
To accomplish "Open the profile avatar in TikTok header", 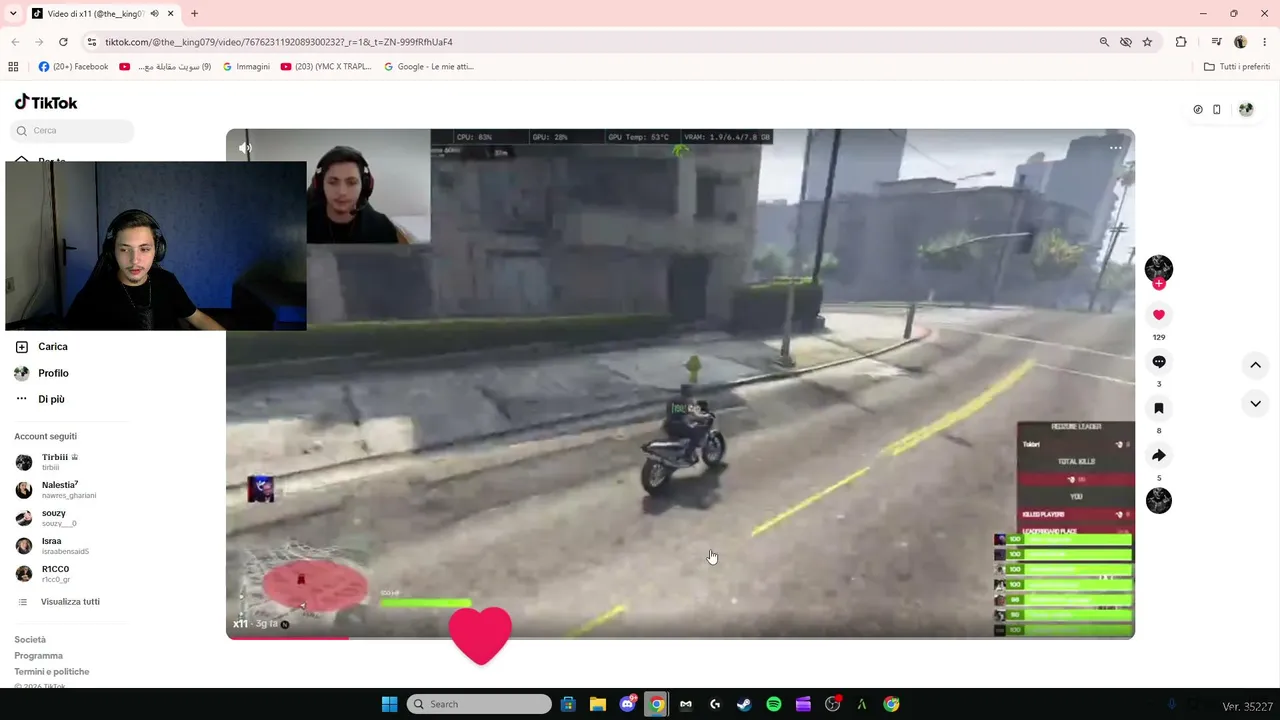I will pos(1246,110).
